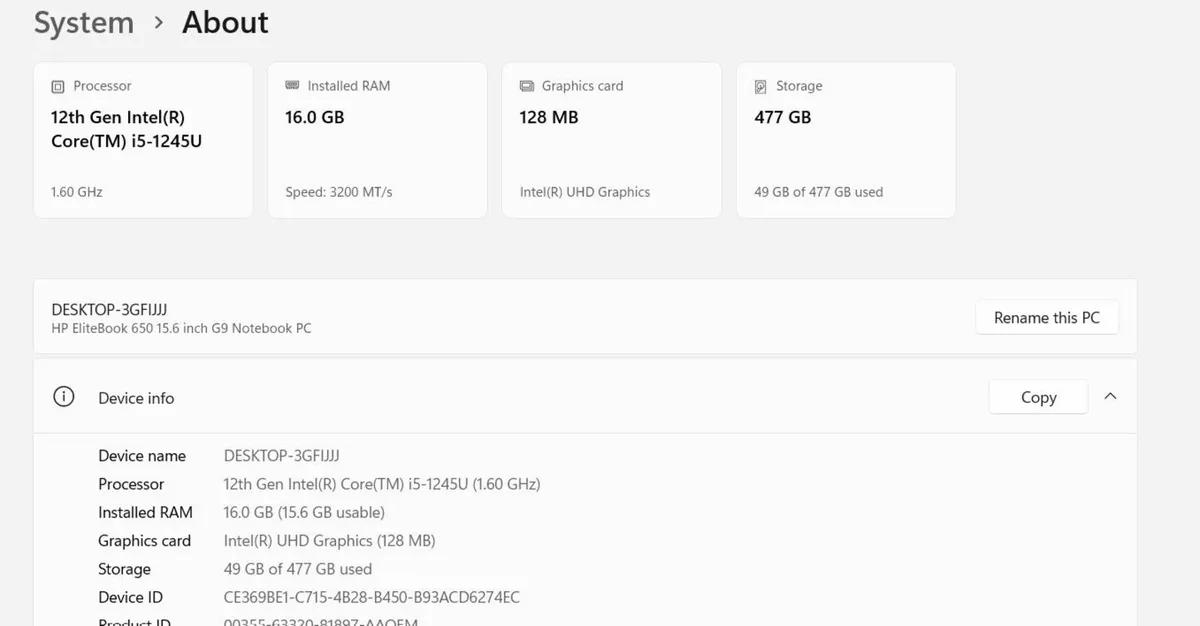
Task: Select 'Intel(R) UHD Graphics (128 MB)' value
Action: [329, 541]
